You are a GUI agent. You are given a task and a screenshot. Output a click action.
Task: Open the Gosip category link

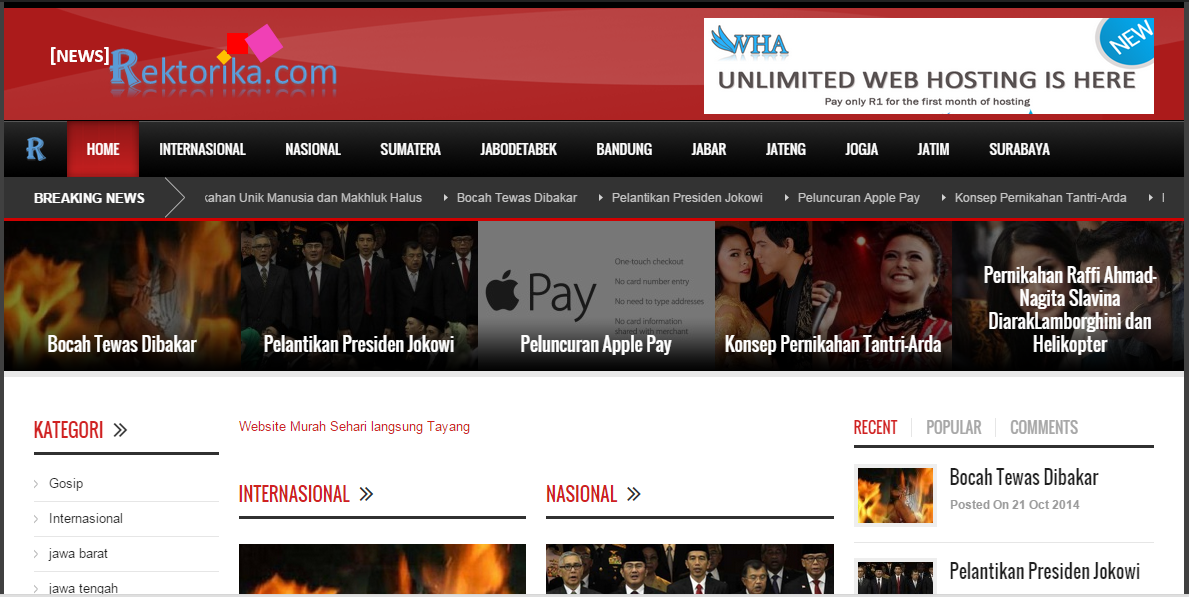(66, 483)
